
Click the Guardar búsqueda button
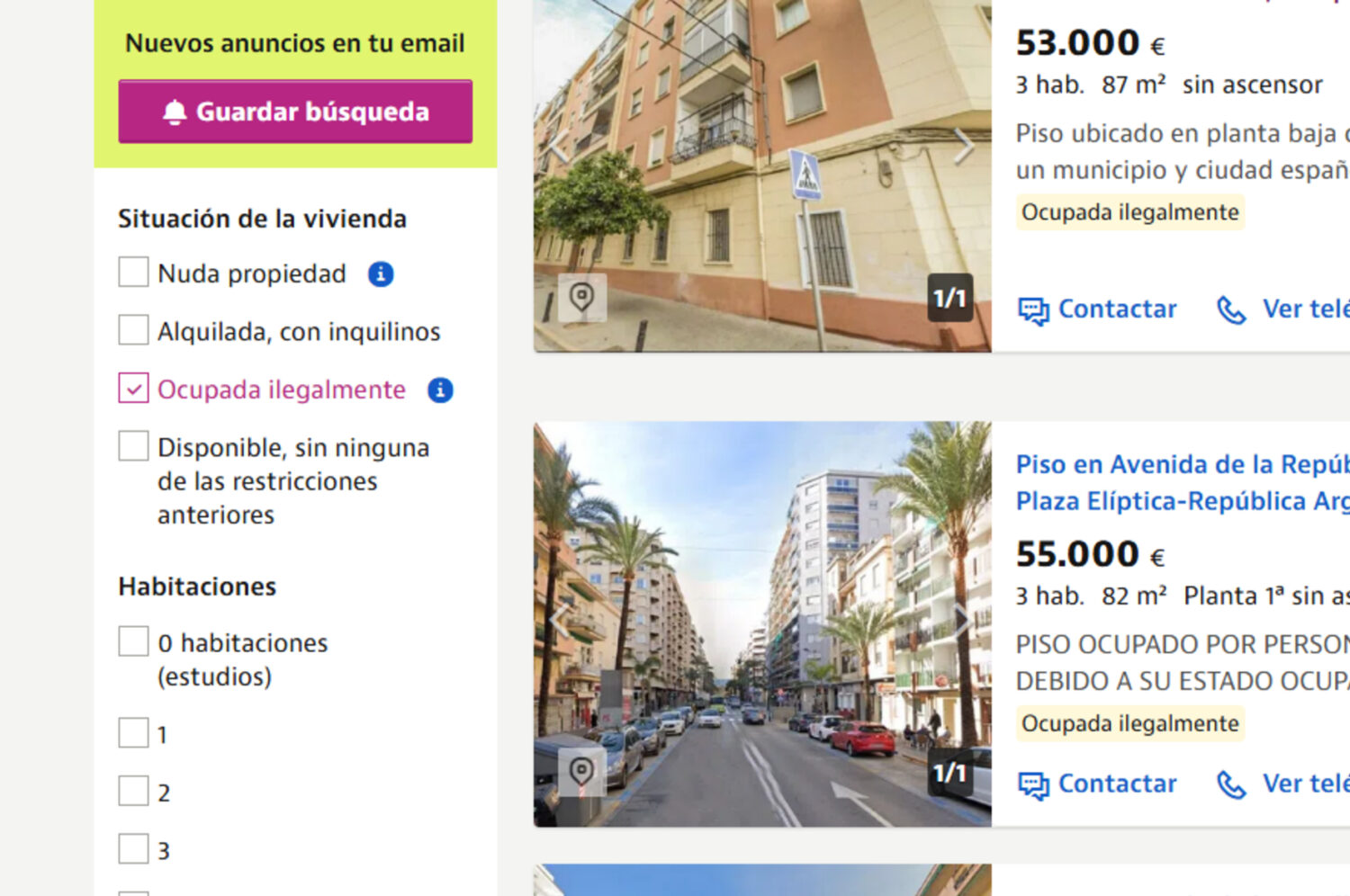(x=295, y=112)
